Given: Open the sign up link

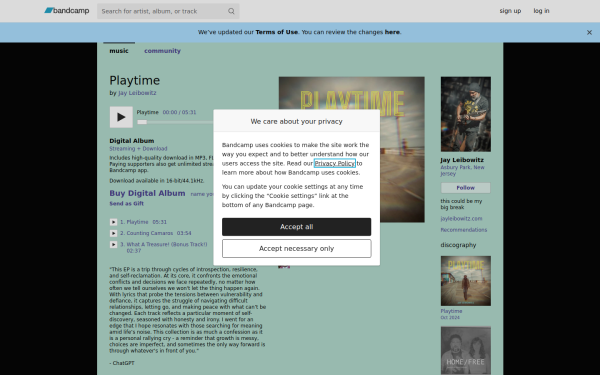Looking at the screenshot, I should (510, 11).
